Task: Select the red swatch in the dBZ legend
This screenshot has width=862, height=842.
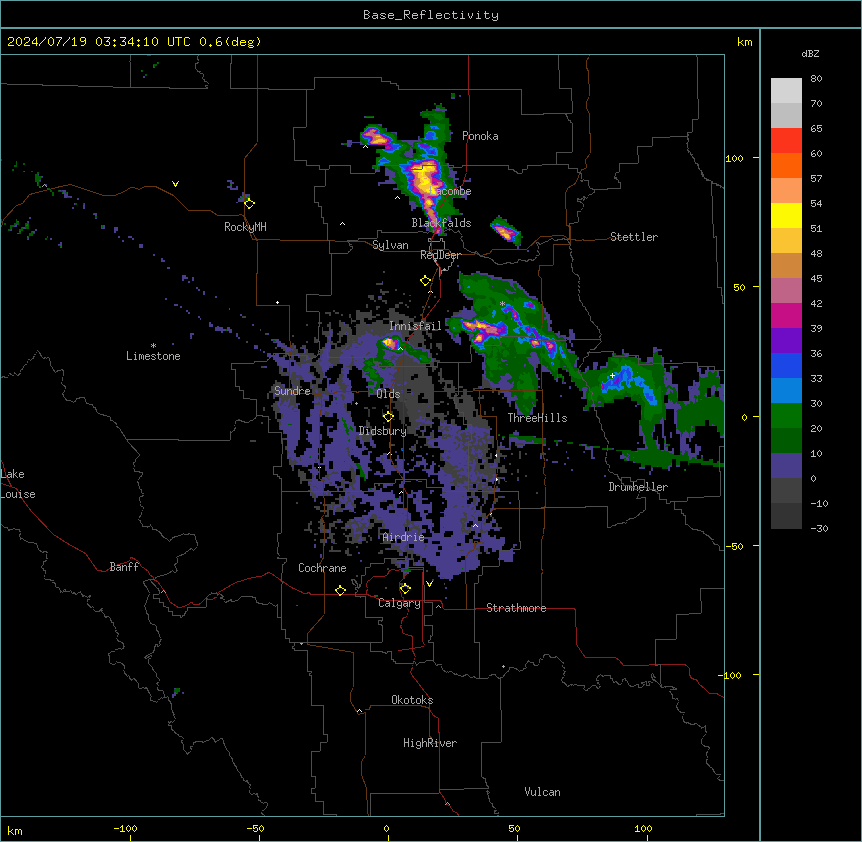Action: tap(786, 140)
